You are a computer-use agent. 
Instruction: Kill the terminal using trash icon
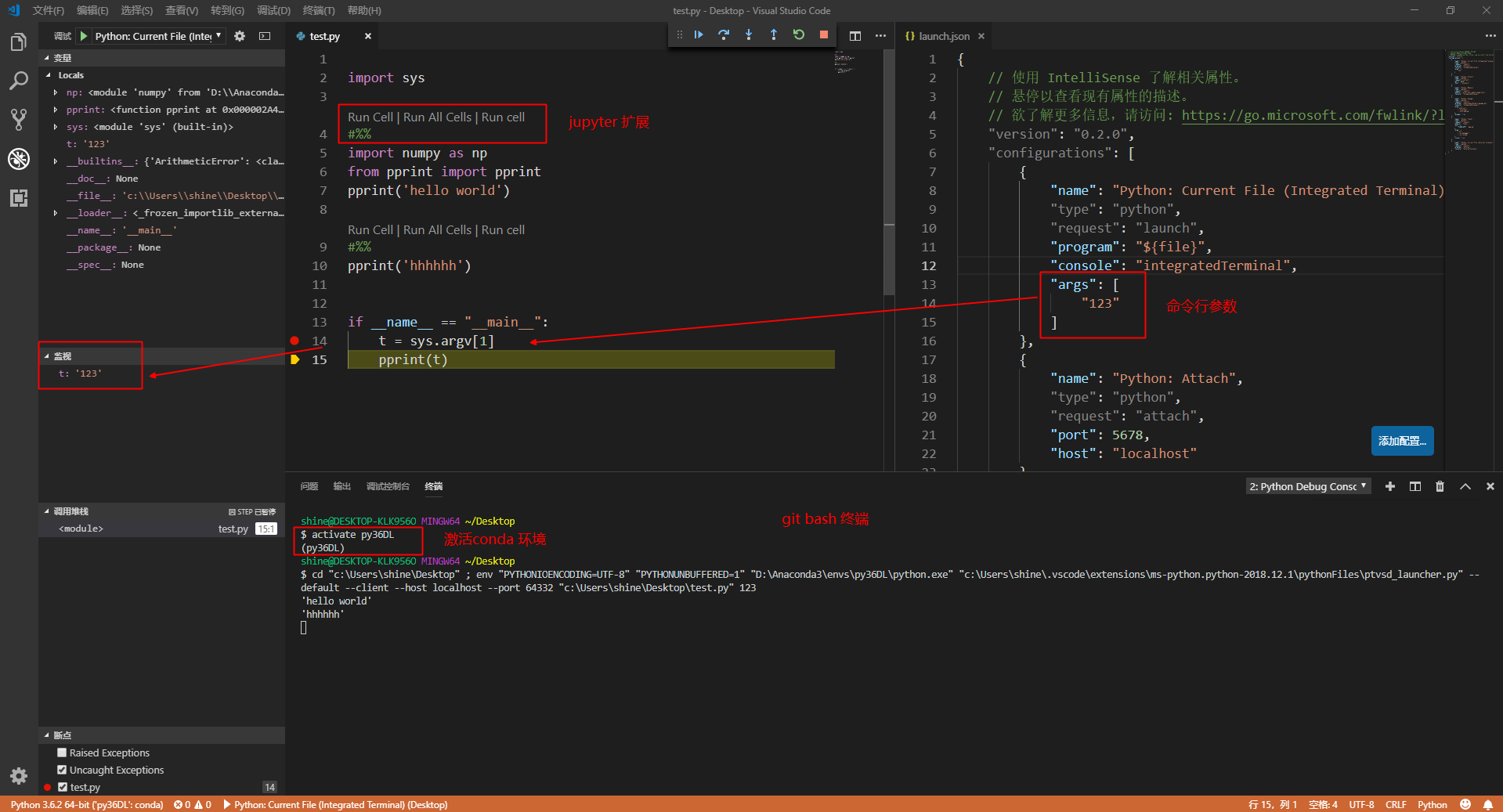pos(1440,486)
